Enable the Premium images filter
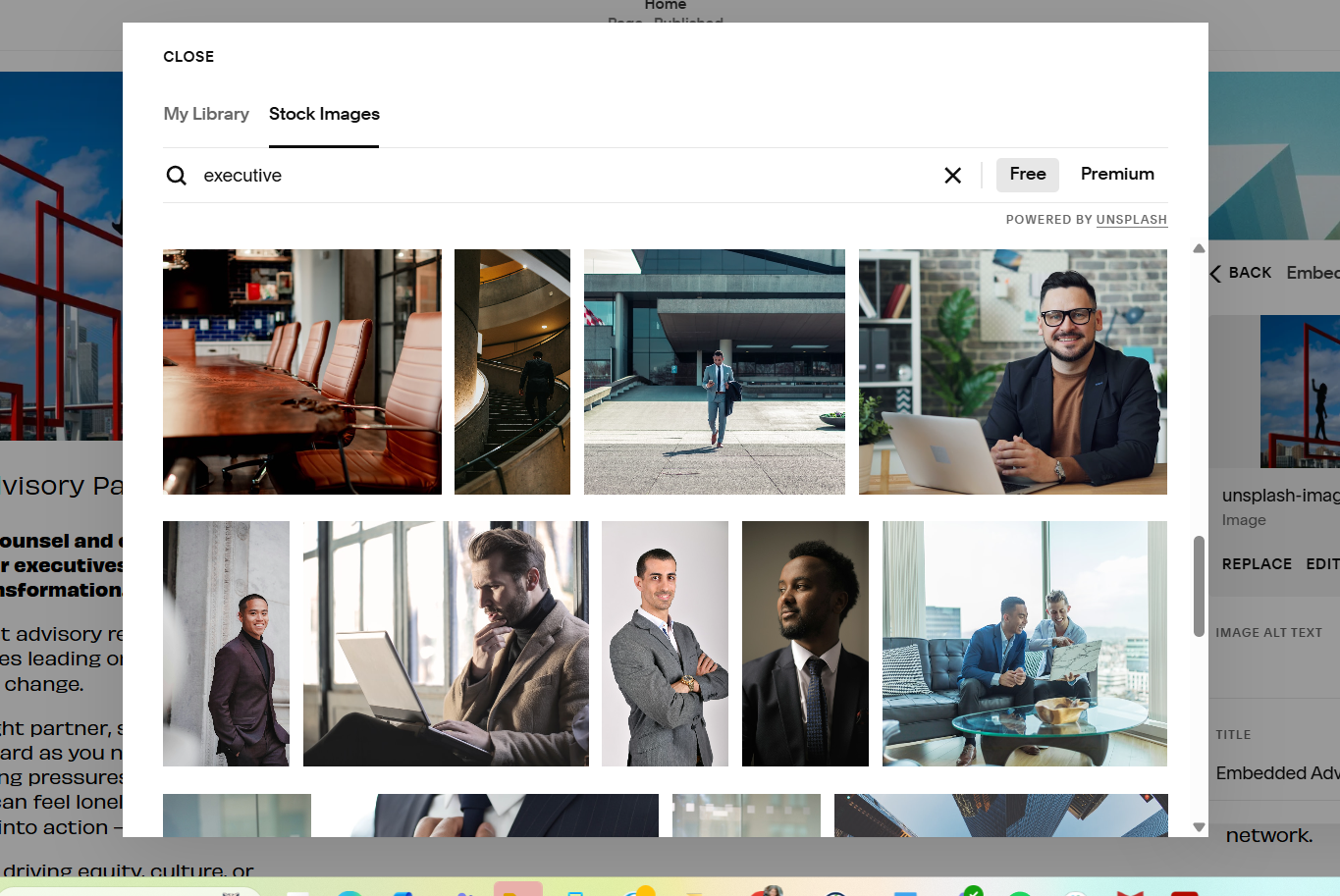Screen dimensions: 1340x896 click(1117, 174)
